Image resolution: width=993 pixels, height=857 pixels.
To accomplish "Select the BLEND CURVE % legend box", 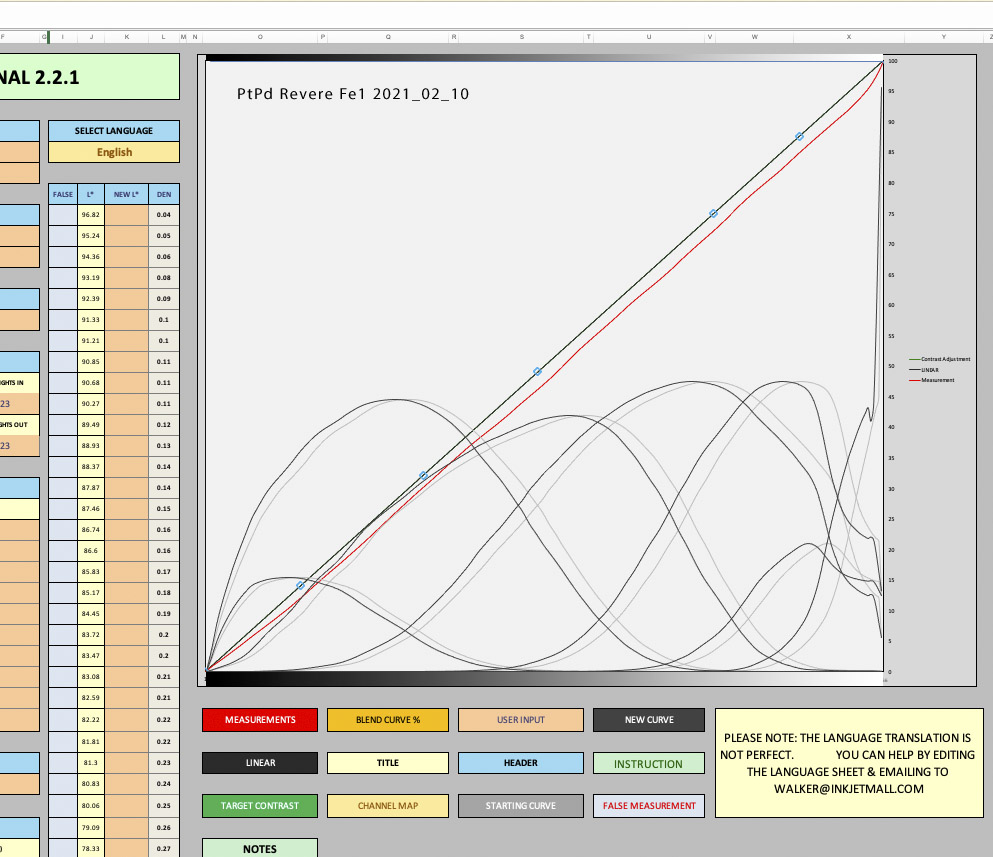I will pos(388,720).
